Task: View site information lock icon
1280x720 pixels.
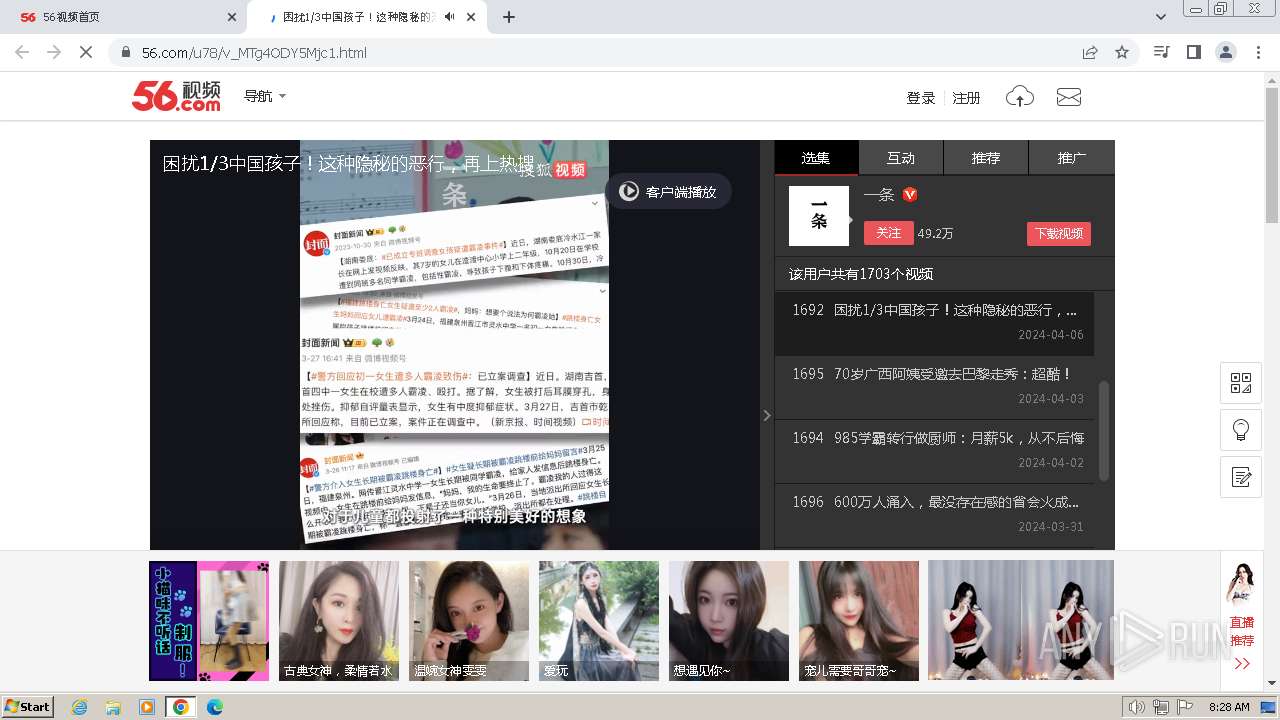Action: pyautogui.click(x=125, y=52)
